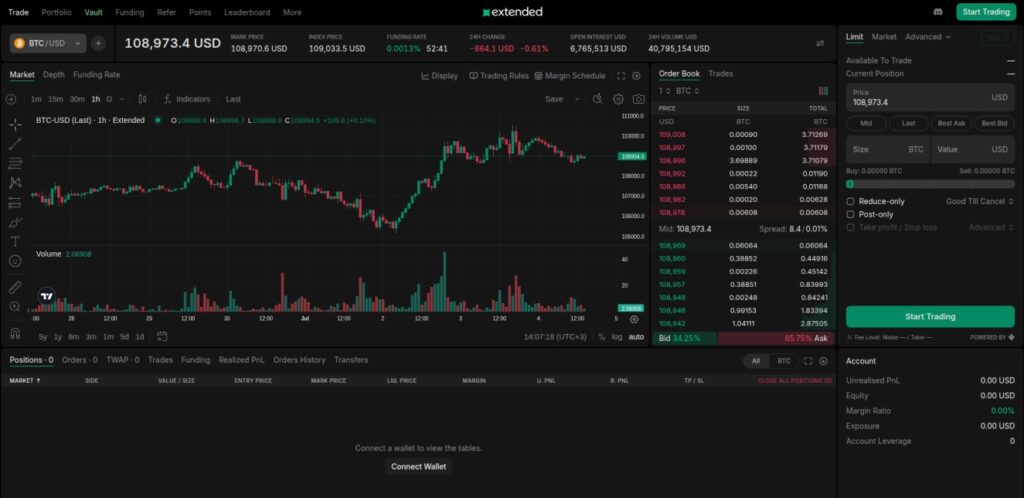Screen dimensions: 1024x498
Task: Open Good Till Cancel dropdown
Action: click(x=980, y=201)
